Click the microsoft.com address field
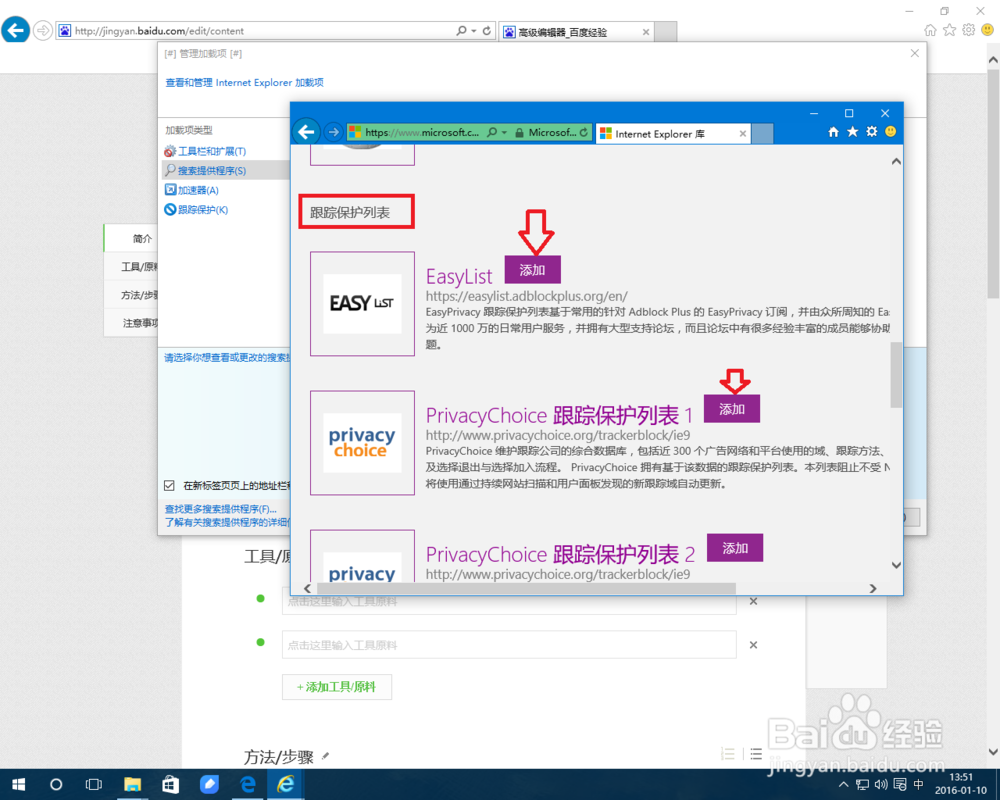The height and width of the screenshot is (800, 1000). [421, 132]
